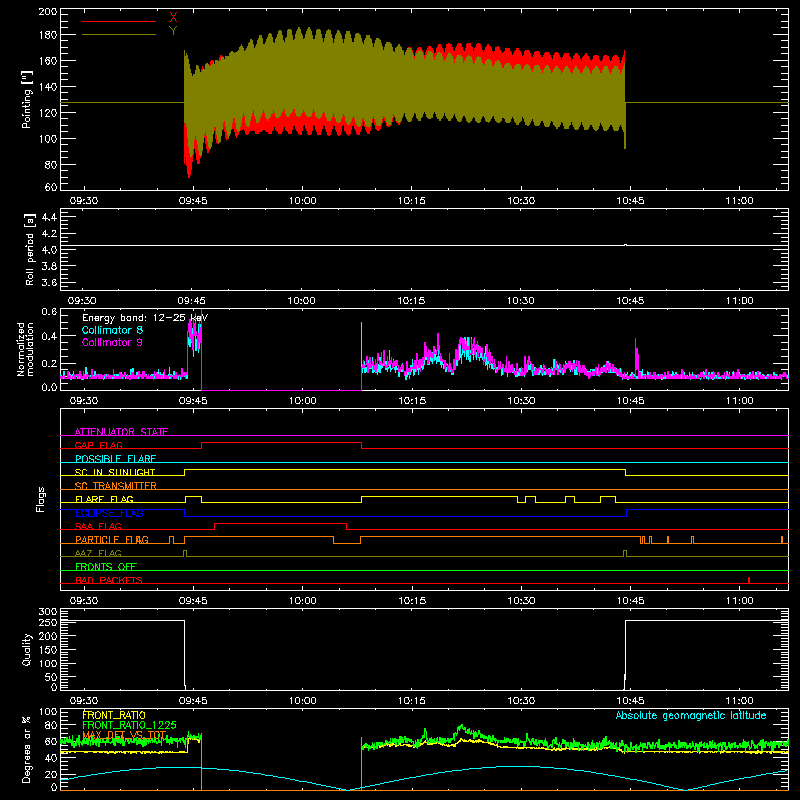Click the Pointing axis title
The image size is (800, 800).
[x=27, y=99]
